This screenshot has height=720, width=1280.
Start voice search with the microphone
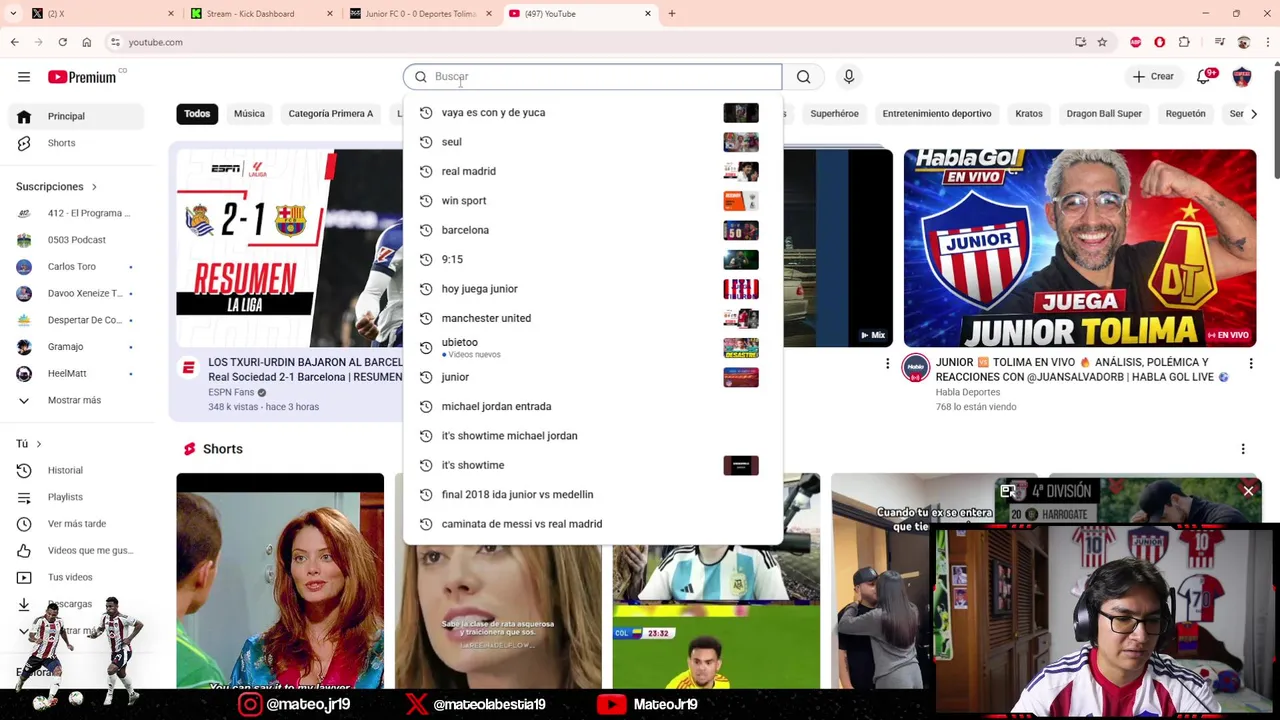click(849, 77)
